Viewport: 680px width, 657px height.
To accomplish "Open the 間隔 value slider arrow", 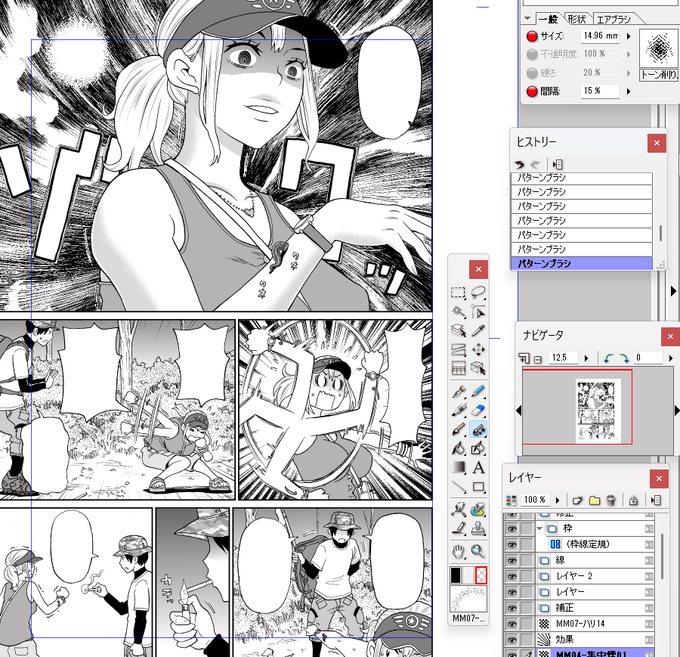I will pyautogui.click(x=628, y=91).
